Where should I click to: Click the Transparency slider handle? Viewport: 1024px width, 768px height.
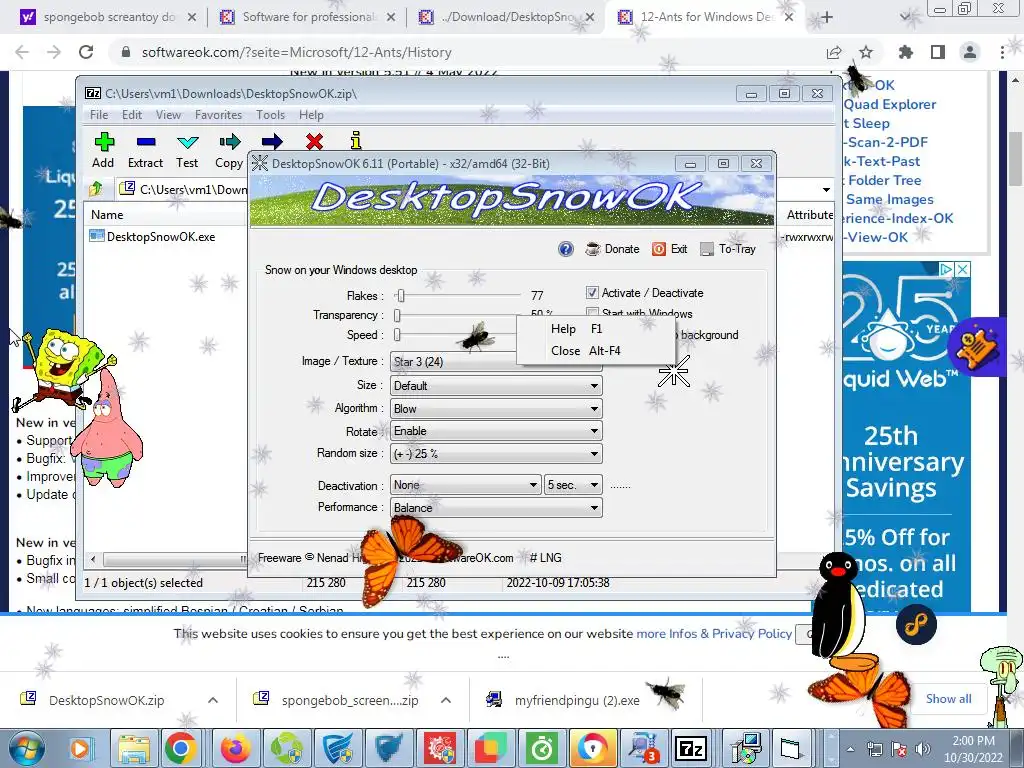point(397,315)
